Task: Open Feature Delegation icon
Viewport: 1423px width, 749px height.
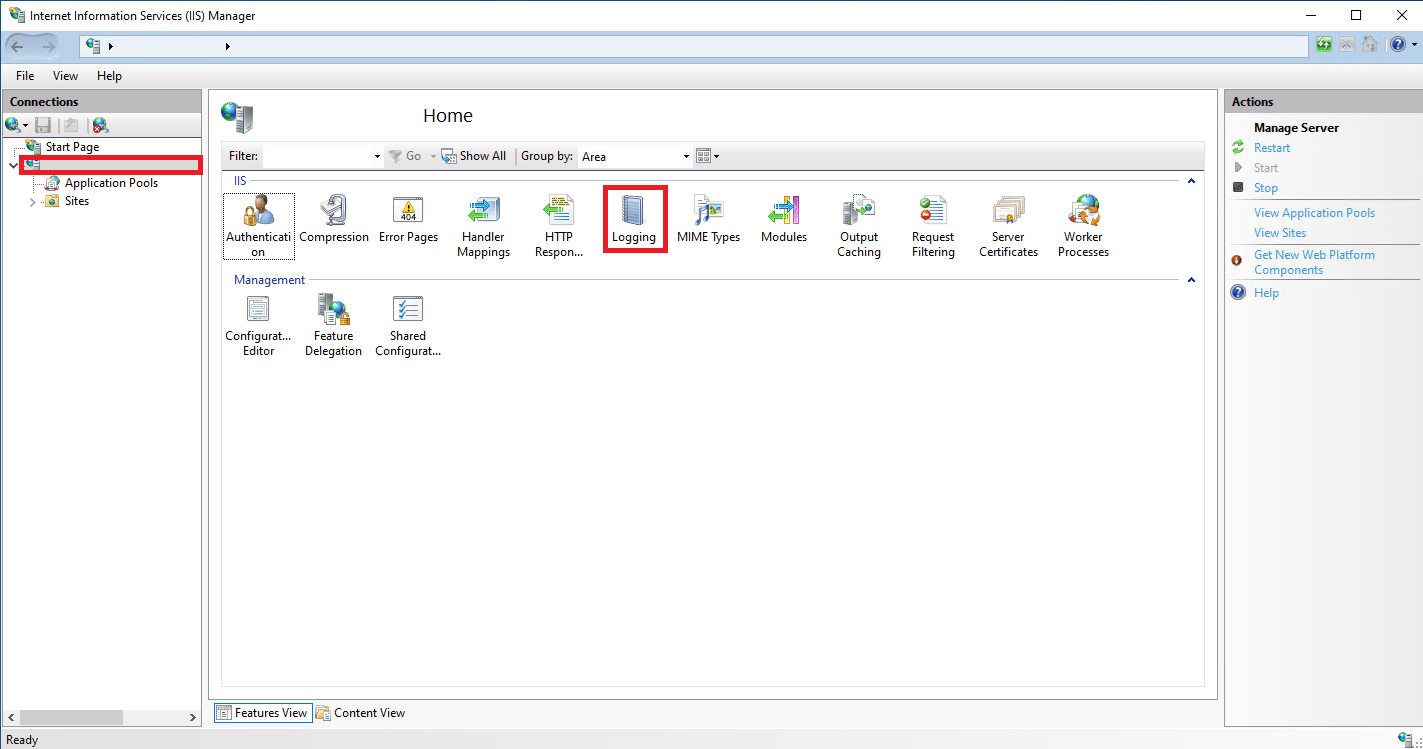Action: [333, 326]
